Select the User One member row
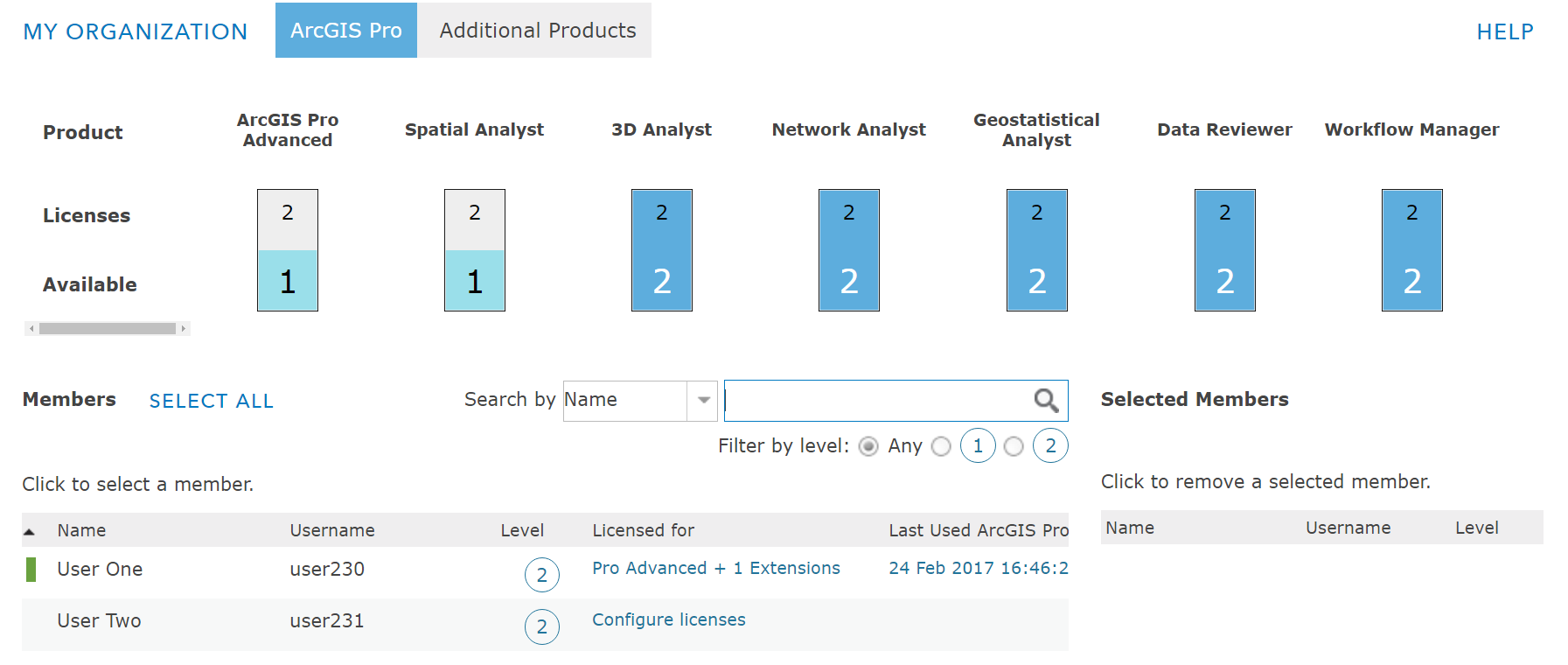The image size is (1568, 665). click(545, 572)
